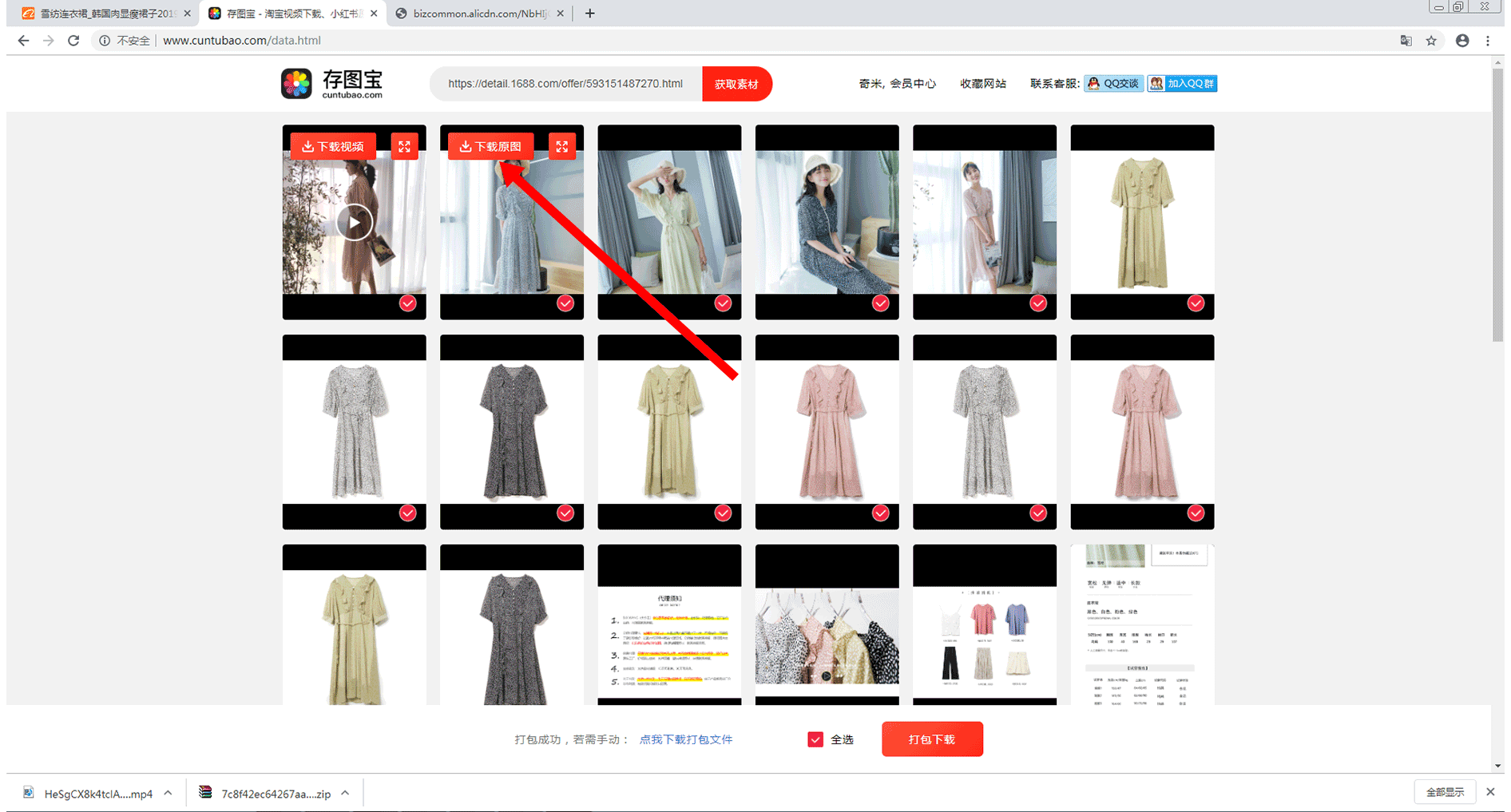This screenshot has width=1511, height=812.
Task: Open 收藏网站 menu item
Action: (x=982, y=84)
